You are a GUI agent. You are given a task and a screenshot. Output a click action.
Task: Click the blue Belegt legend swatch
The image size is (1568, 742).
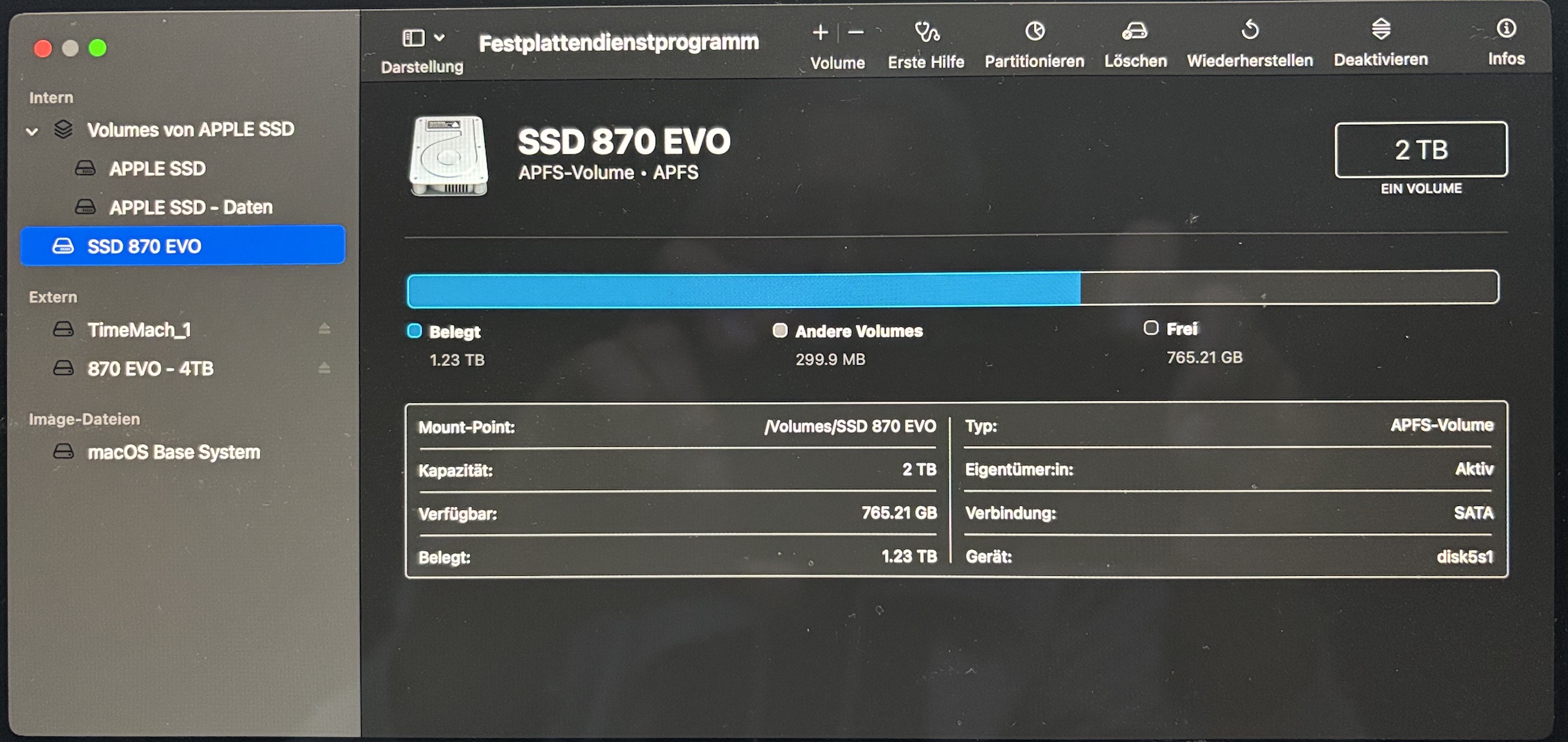pyautogui.click(x=415, y=331)
